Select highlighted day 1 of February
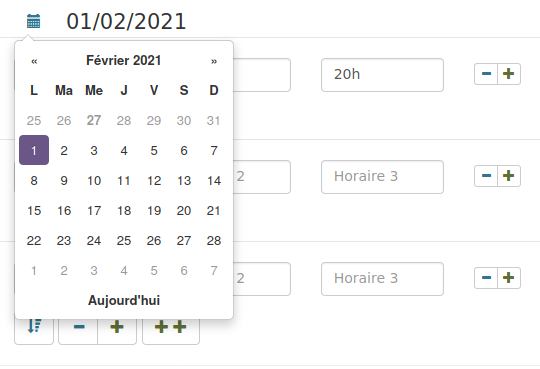Screen dimensions: 540x369 [34, 150]
